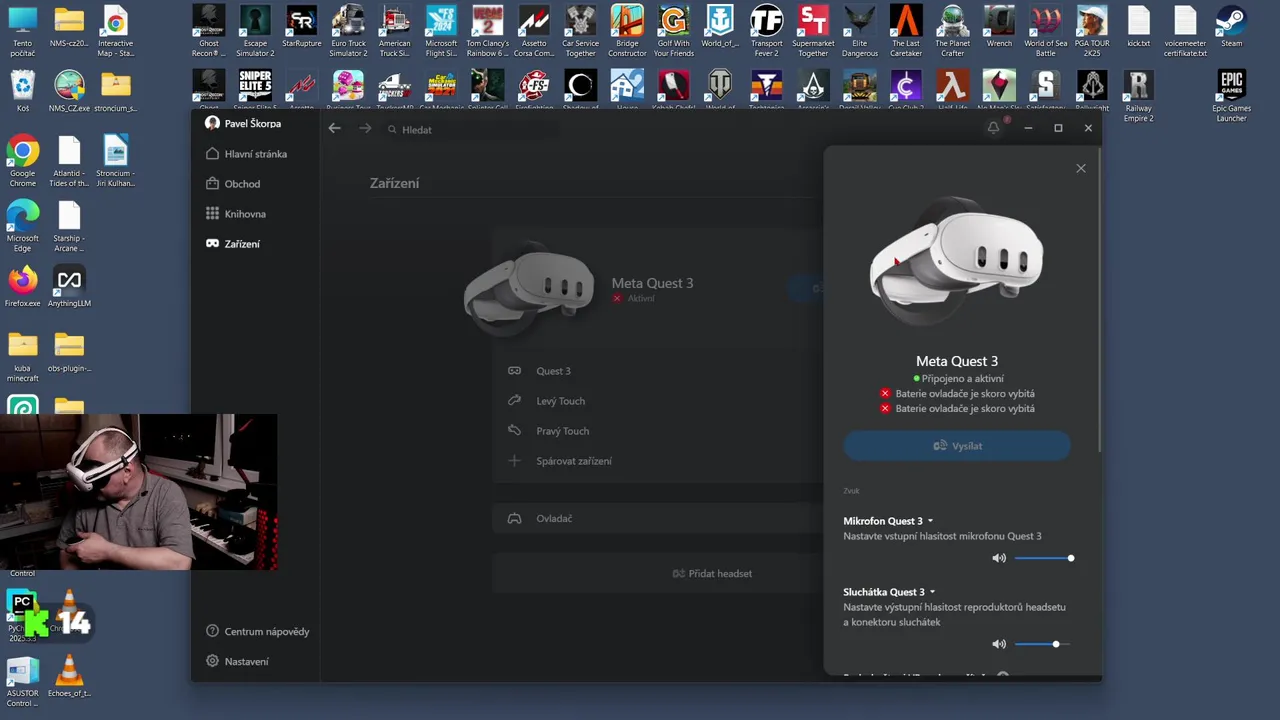The width and height of the screenshot is (1280, 720).
Task: Open kick.txt file on desktop
Action: (1138, 27)
